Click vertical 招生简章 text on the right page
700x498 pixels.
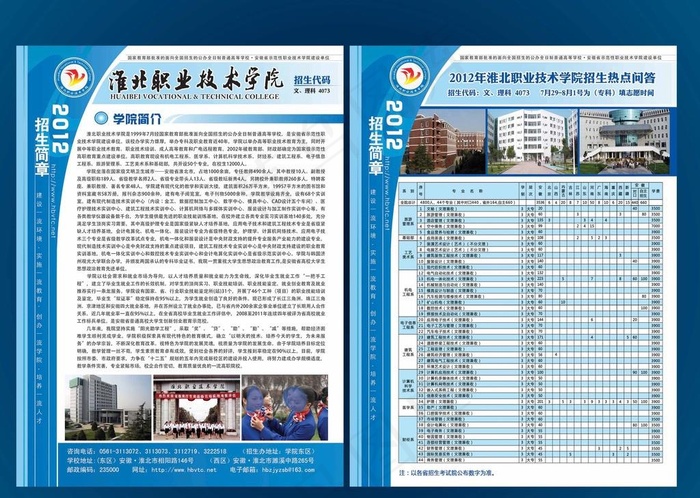click(375, 145)
